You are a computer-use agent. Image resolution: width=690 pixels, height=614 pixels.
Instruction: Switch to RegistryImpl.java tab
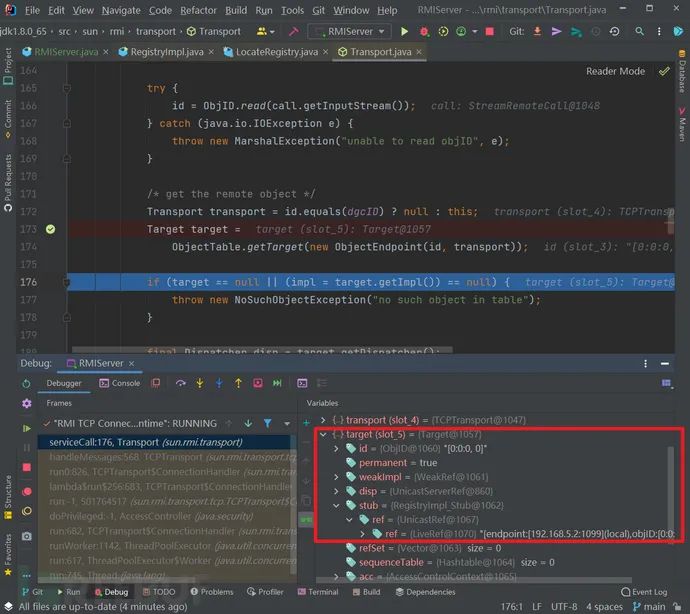(167, 52)
